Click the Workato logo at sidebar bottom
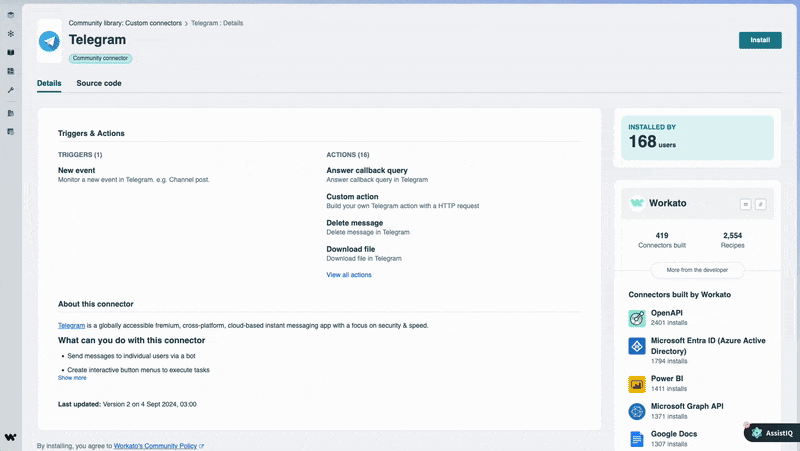Image resolution: width=800 pixels, height=451 pixels. [10, 437]
